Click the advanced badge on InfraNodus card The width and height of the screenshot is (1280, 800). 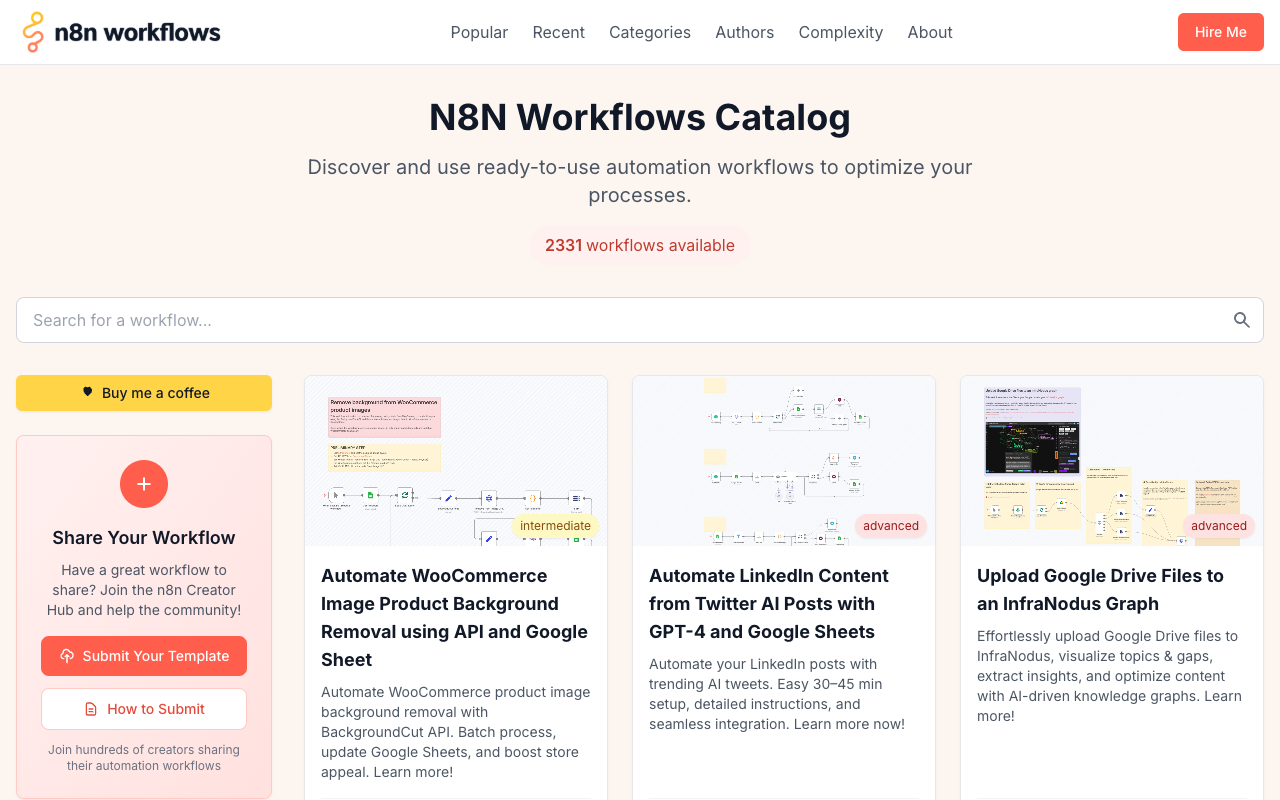[x=1219, y=526]
